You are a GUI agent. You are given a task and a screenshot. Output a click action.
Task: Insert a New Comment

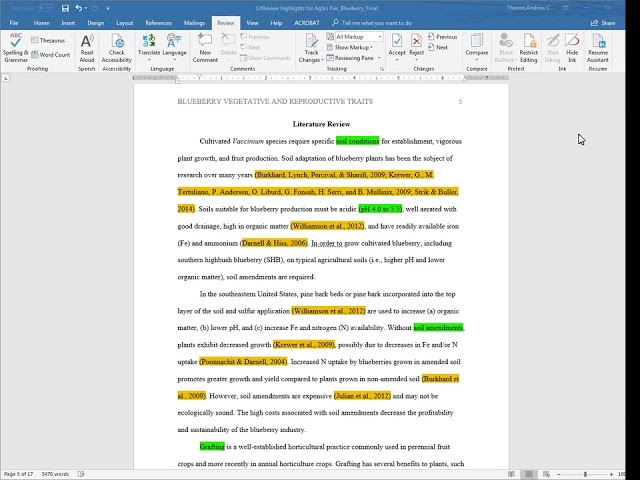(x=205, y=48)
